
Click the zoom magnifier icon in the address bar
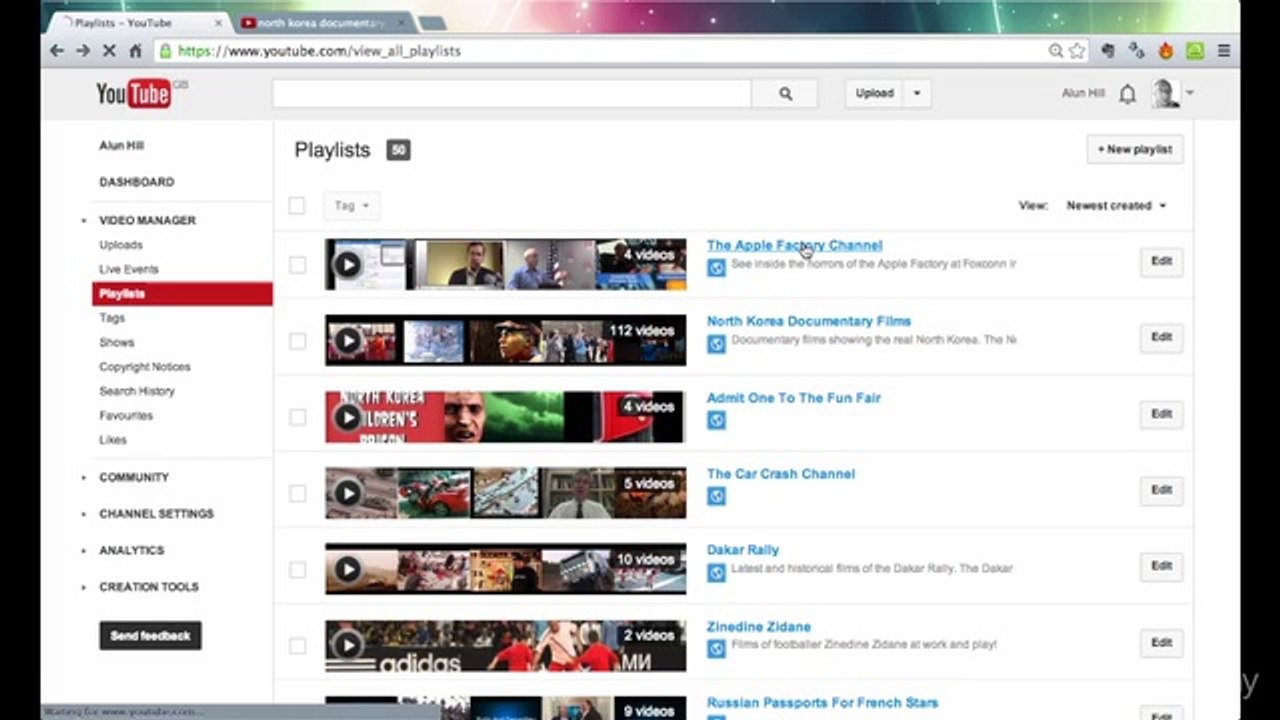[x=1056, y=51]
